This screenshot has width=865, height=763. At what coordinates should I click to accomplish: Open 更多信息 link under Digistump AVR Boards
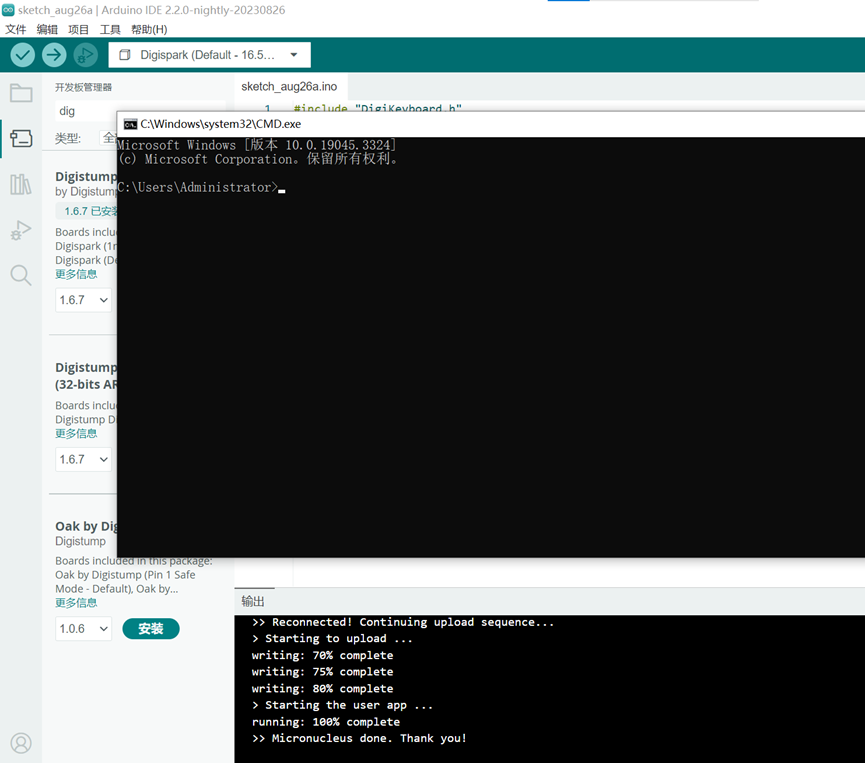point(76,274)
